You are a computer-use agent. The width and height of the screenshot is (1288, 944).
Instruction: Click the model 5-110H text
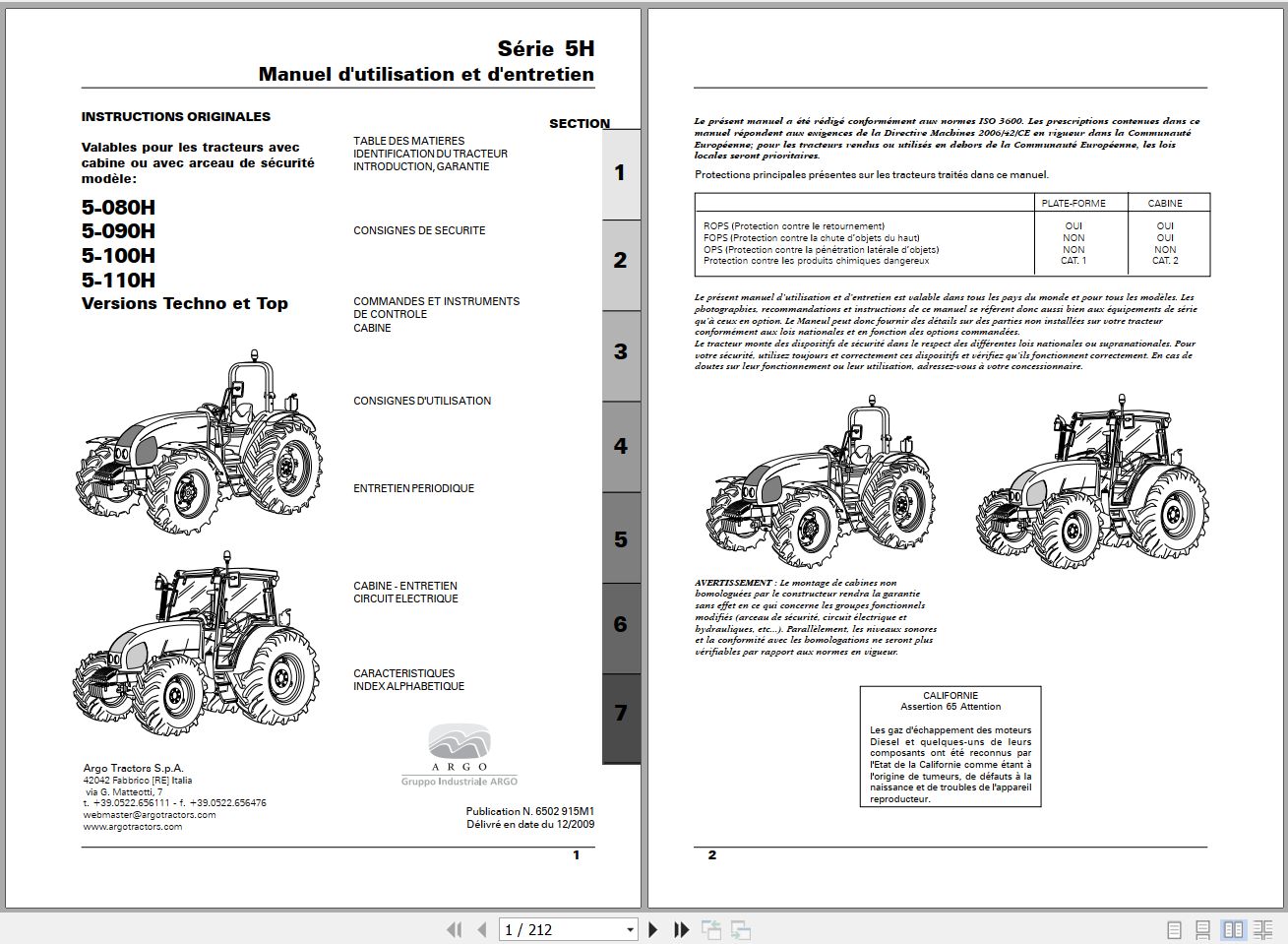118,280
